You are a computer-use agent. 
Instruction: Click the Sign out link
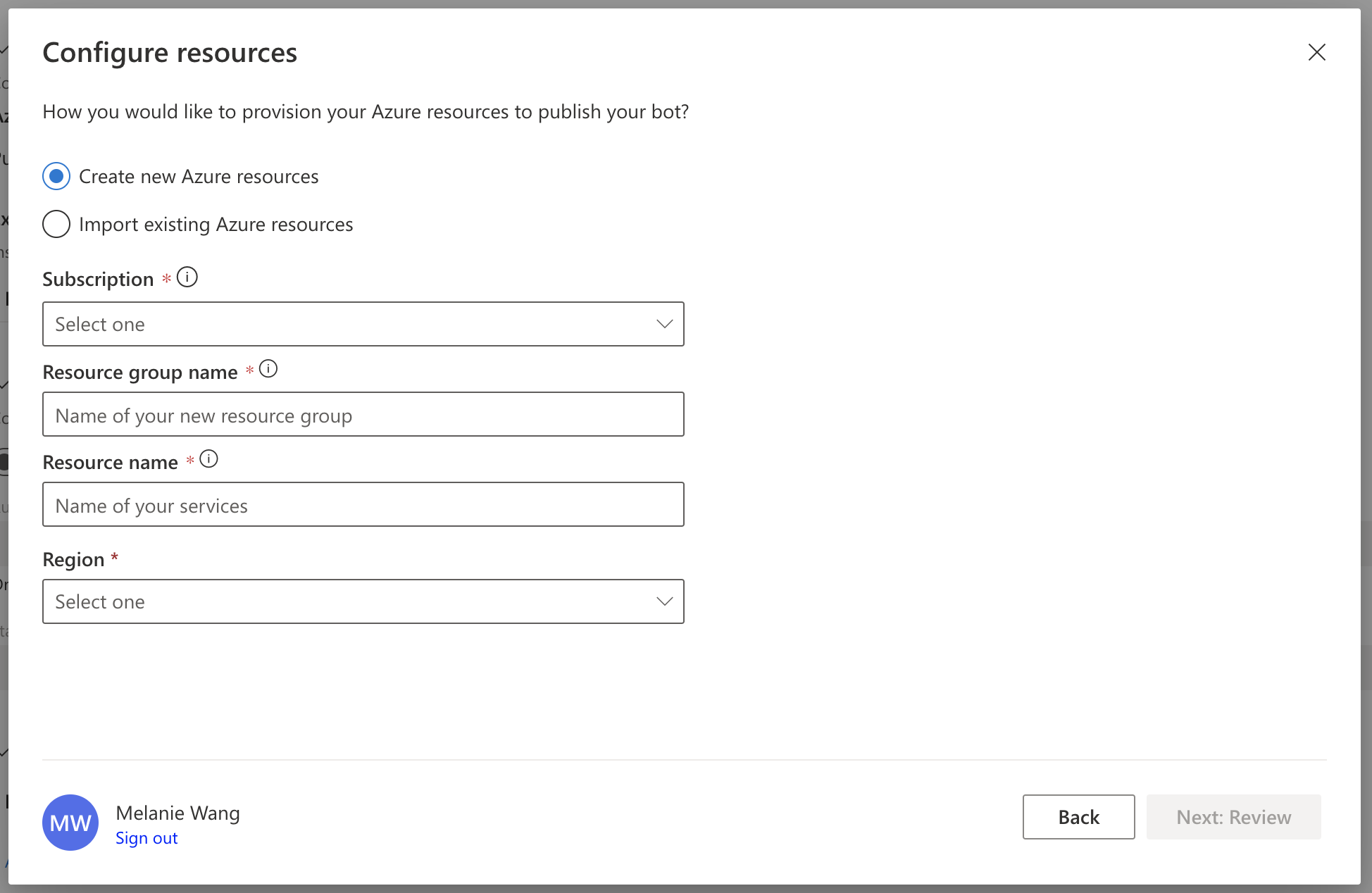click(146, 838)
